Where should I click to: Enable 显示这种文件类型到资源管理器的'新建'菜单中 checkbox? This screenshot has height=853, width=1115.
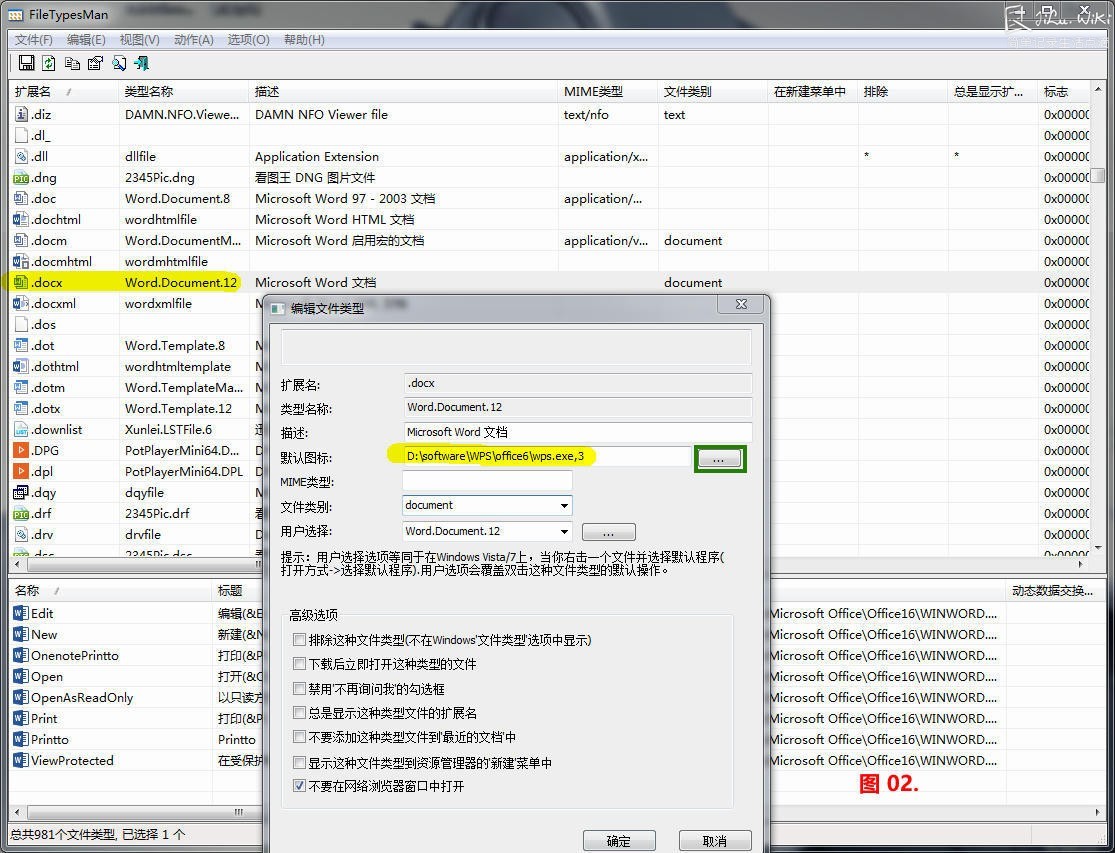tap(299, 763)
